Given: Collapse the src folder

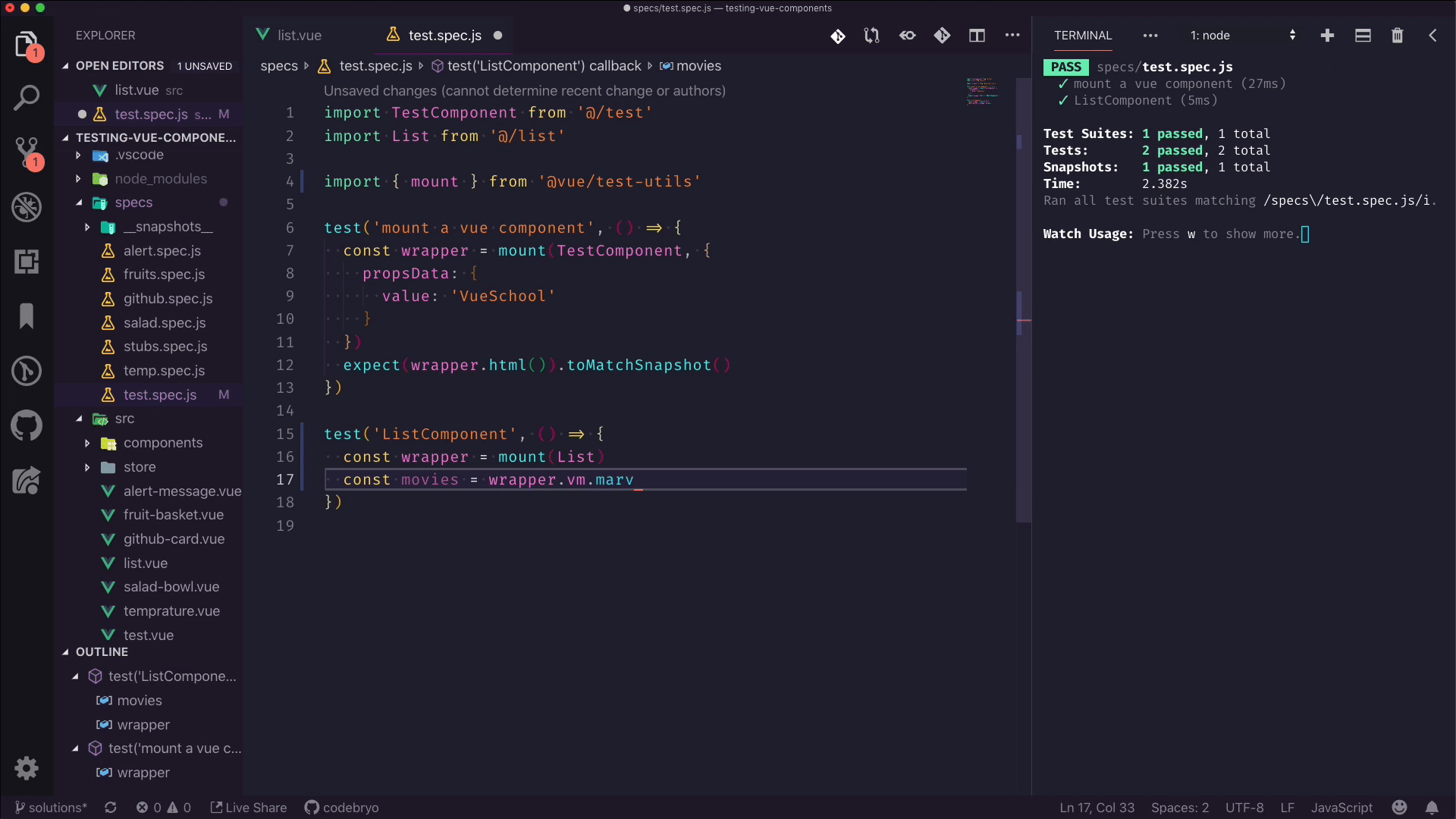Looking at the screenshot, I should pos(78,419).
